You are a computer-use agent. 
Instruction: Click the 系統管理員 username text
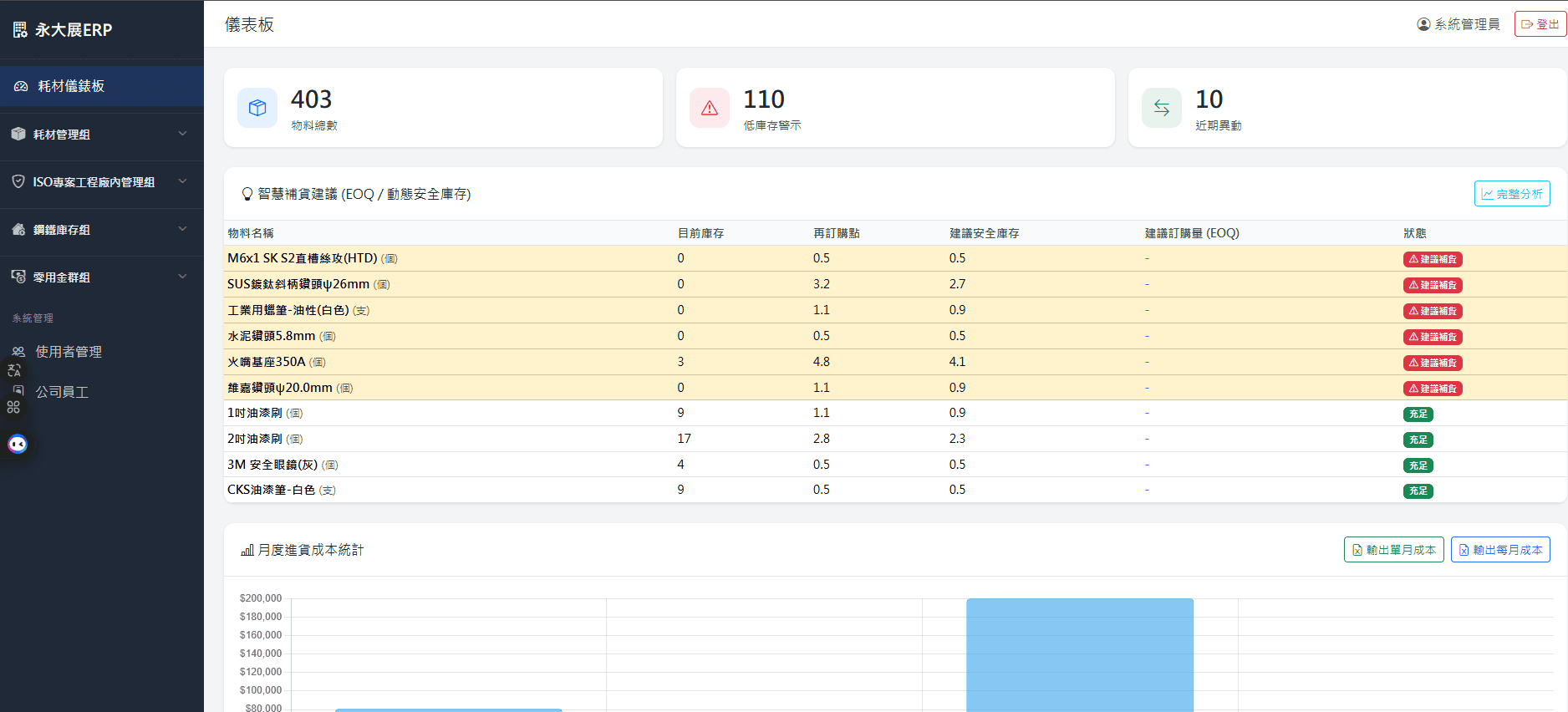pos(1467,24)
